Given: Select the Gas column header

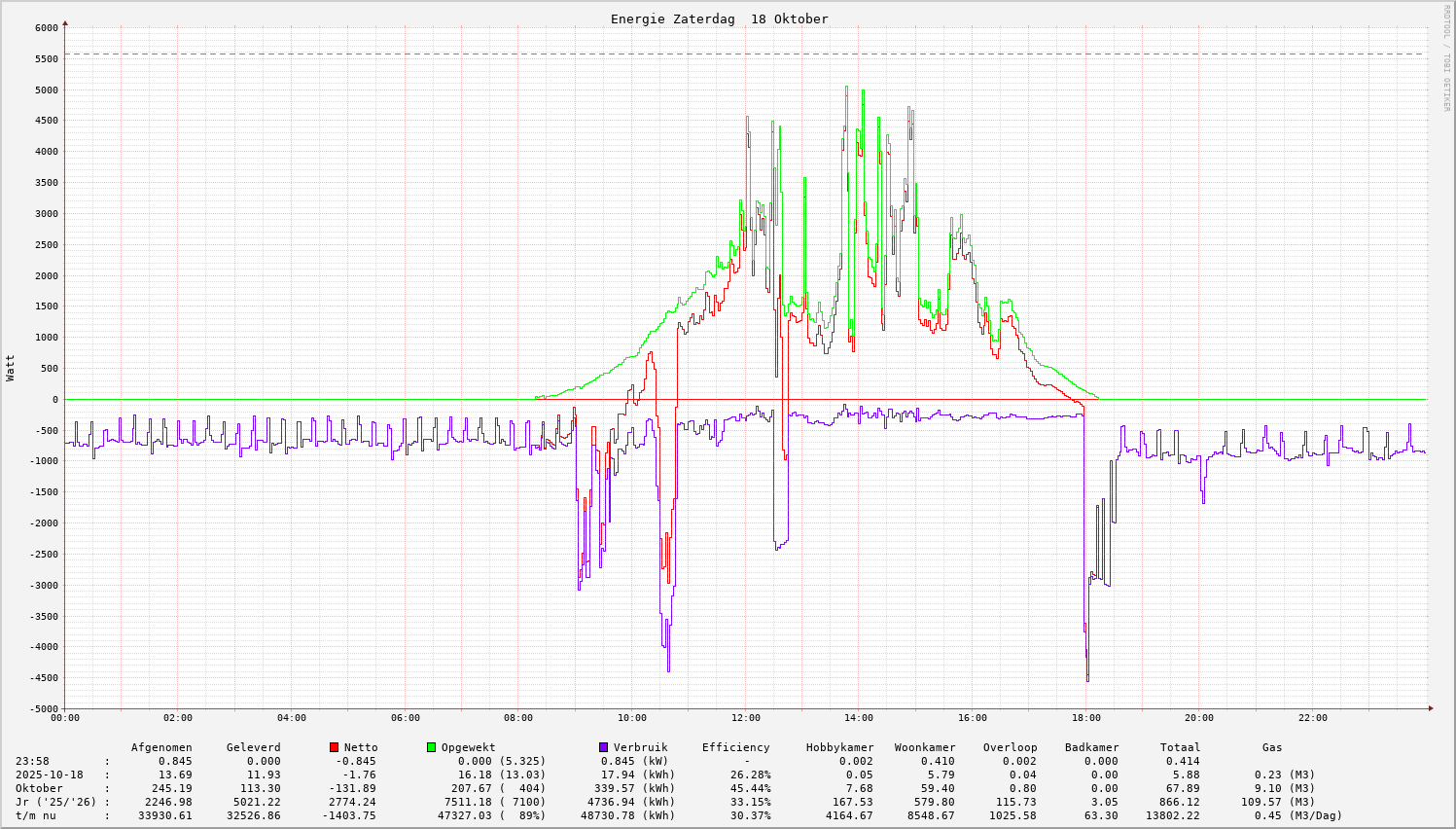Looking at the screenshot, I should pyautogui.click(x=1272, y=747).
